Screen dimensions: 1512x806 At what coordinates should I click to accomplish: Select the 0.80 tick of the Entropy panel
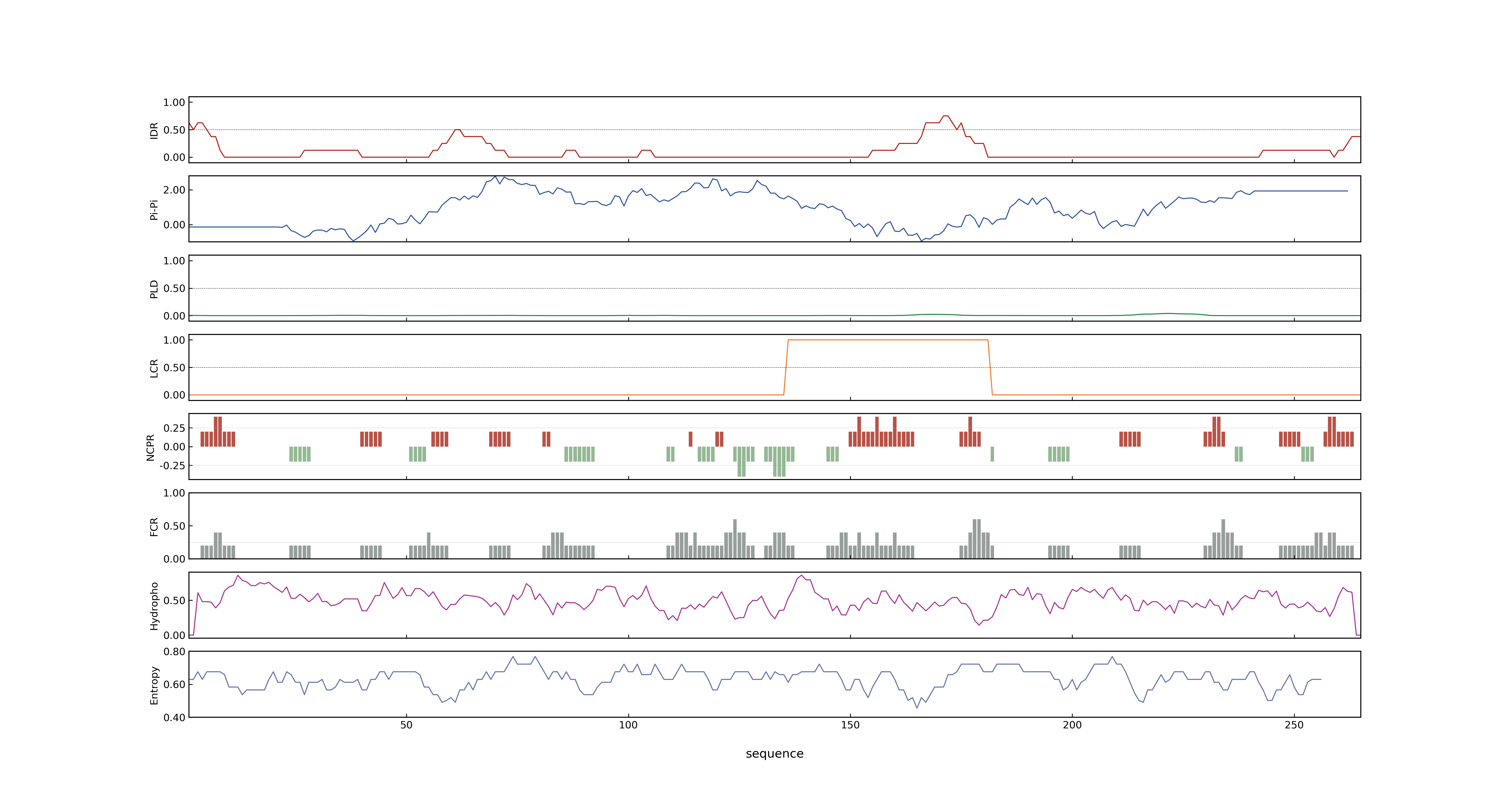(x=174, y=652)
